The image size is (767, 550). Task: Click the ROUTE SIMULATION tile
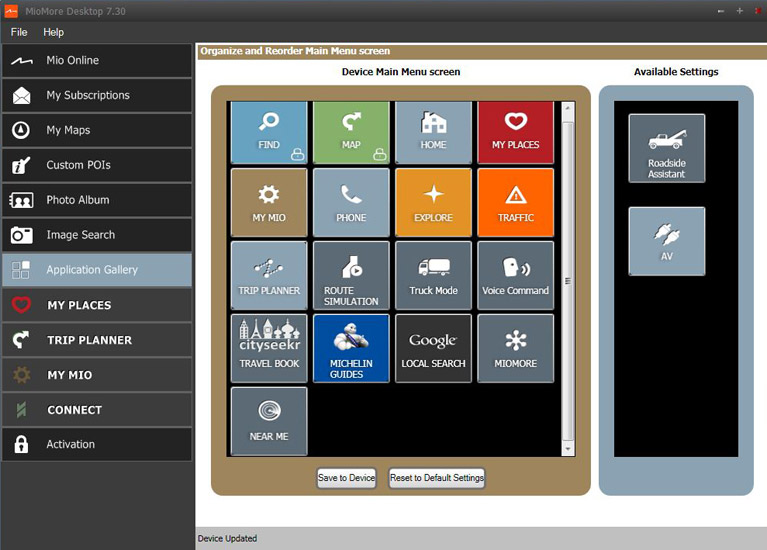pyautogui.click(x=351, y=275)
